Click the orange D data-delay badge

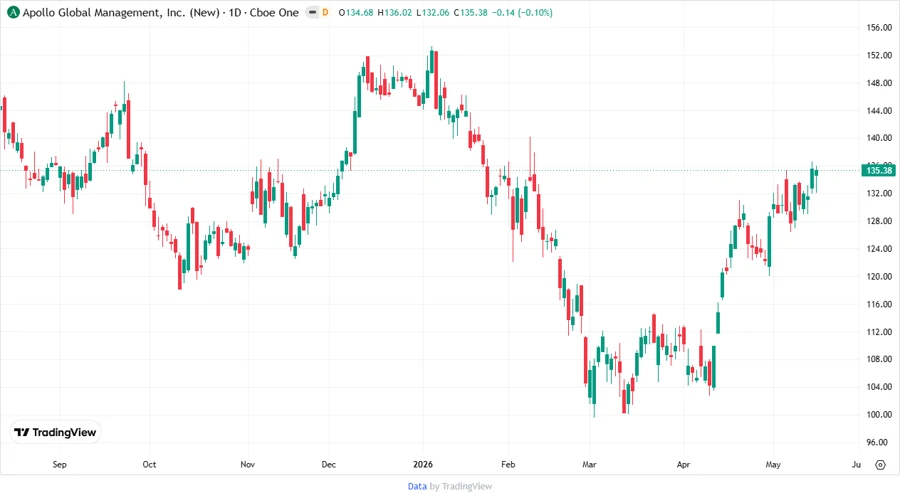click(x=325, y=13)
